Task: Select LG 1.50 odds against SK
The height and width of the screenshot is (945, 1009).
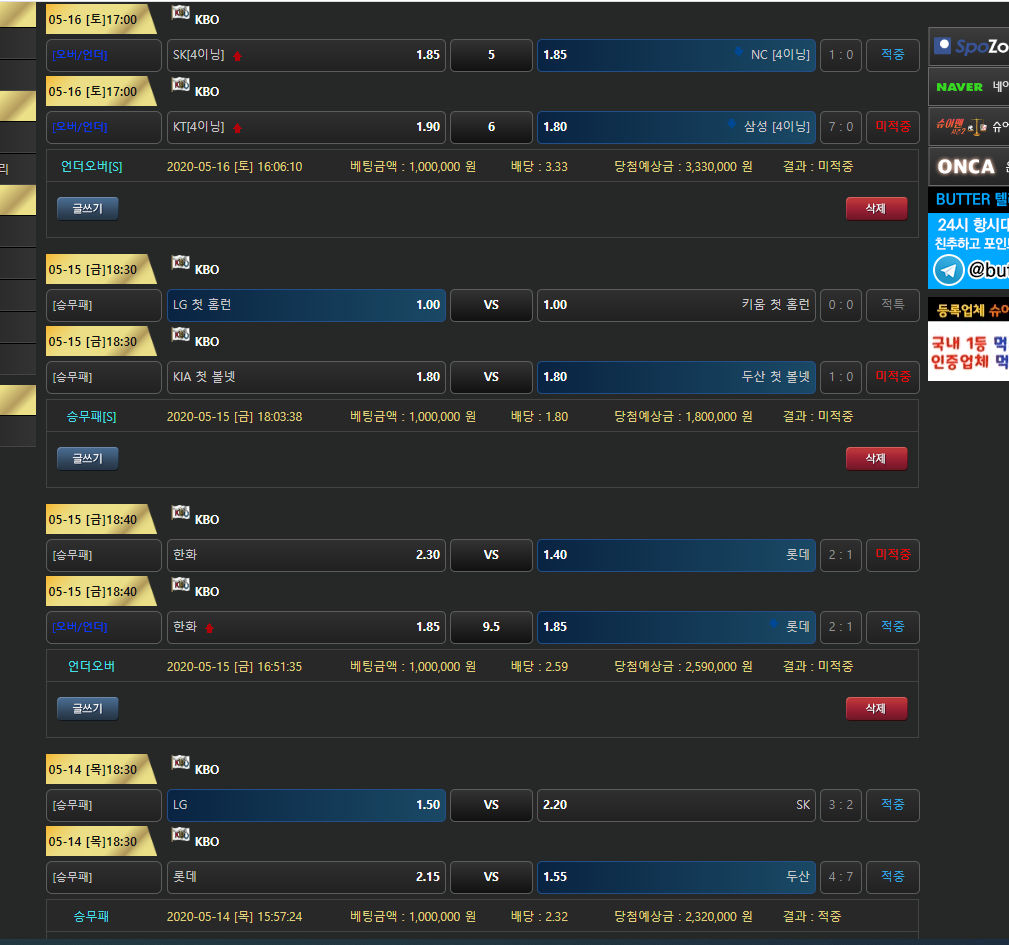Action: pyautogui.click(x=306, y=805)
